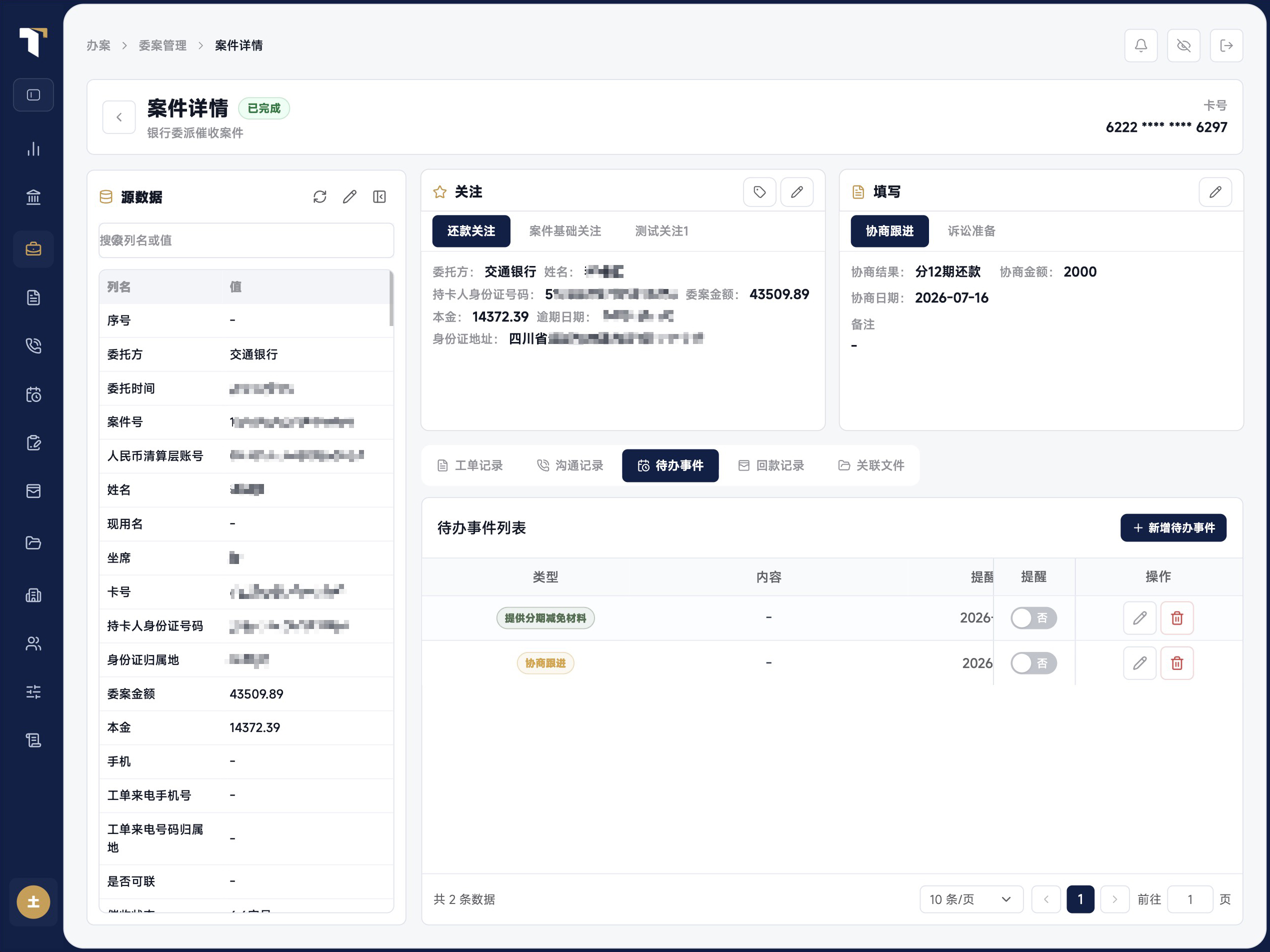
Task: Go to previous page arrow
Action: 1046,899
